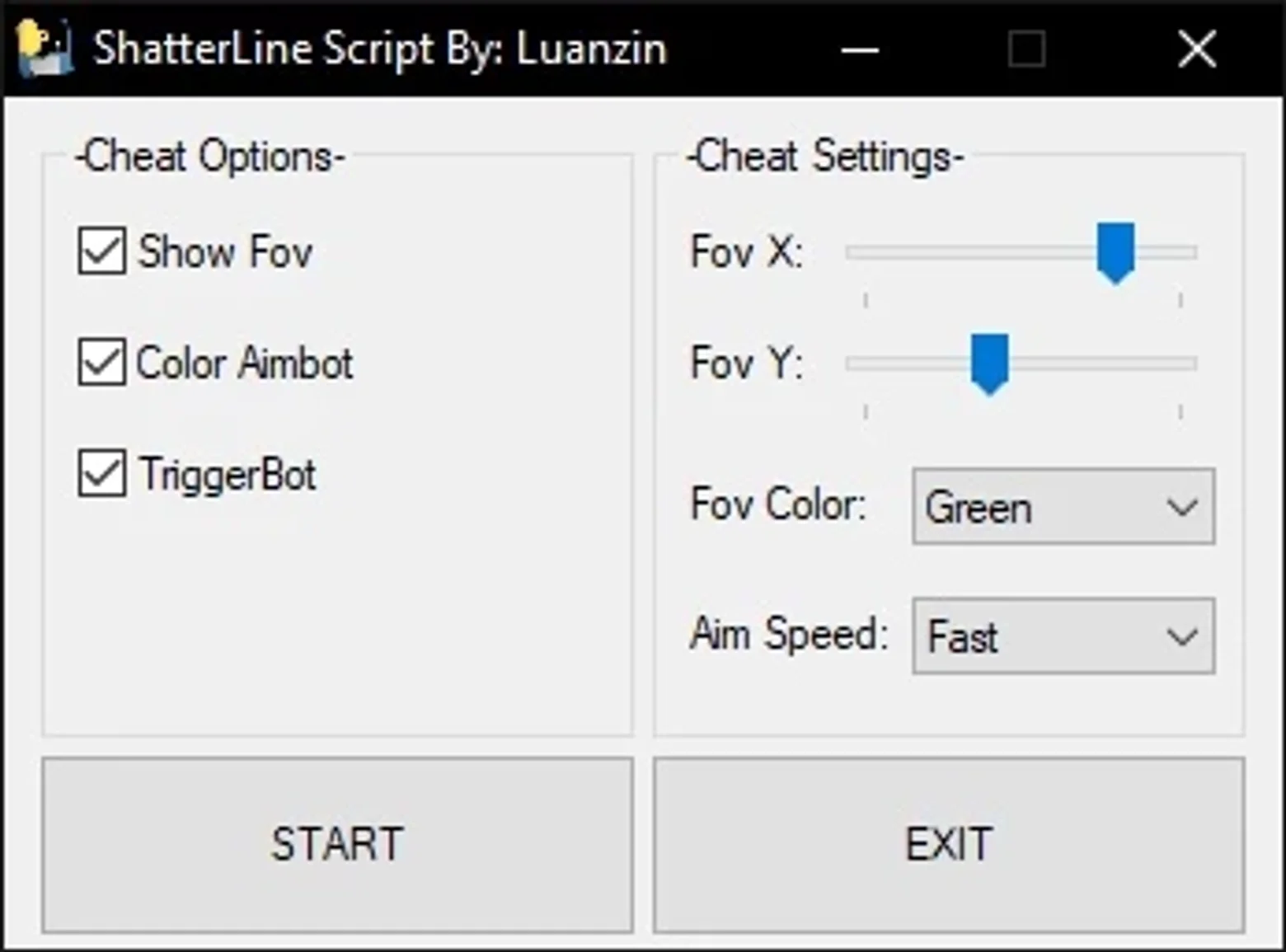
Task: Click the application icon in the title bar
Action: (45, 49)
